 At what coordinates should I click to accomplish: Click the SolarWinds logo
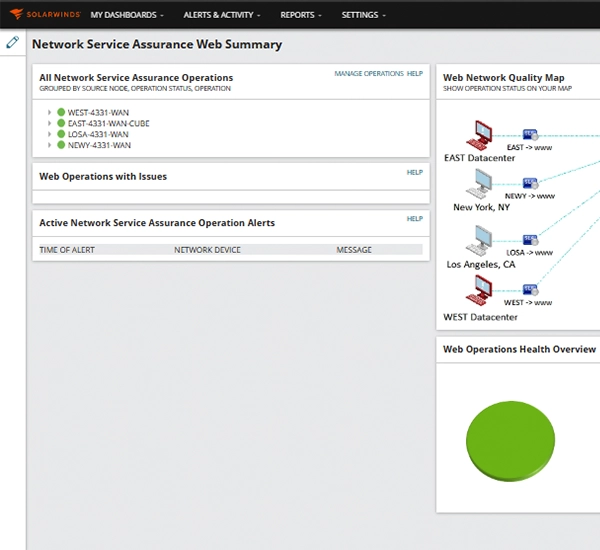(45, 14)
